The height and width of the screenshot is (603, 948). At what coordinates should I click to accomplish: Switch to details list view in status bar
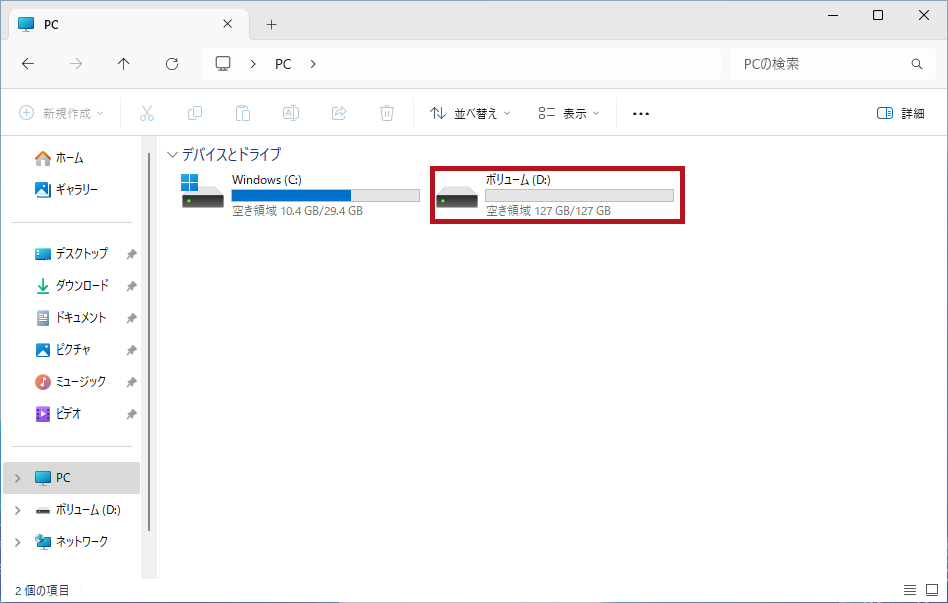pyautogui.click(x=909, y=590)
